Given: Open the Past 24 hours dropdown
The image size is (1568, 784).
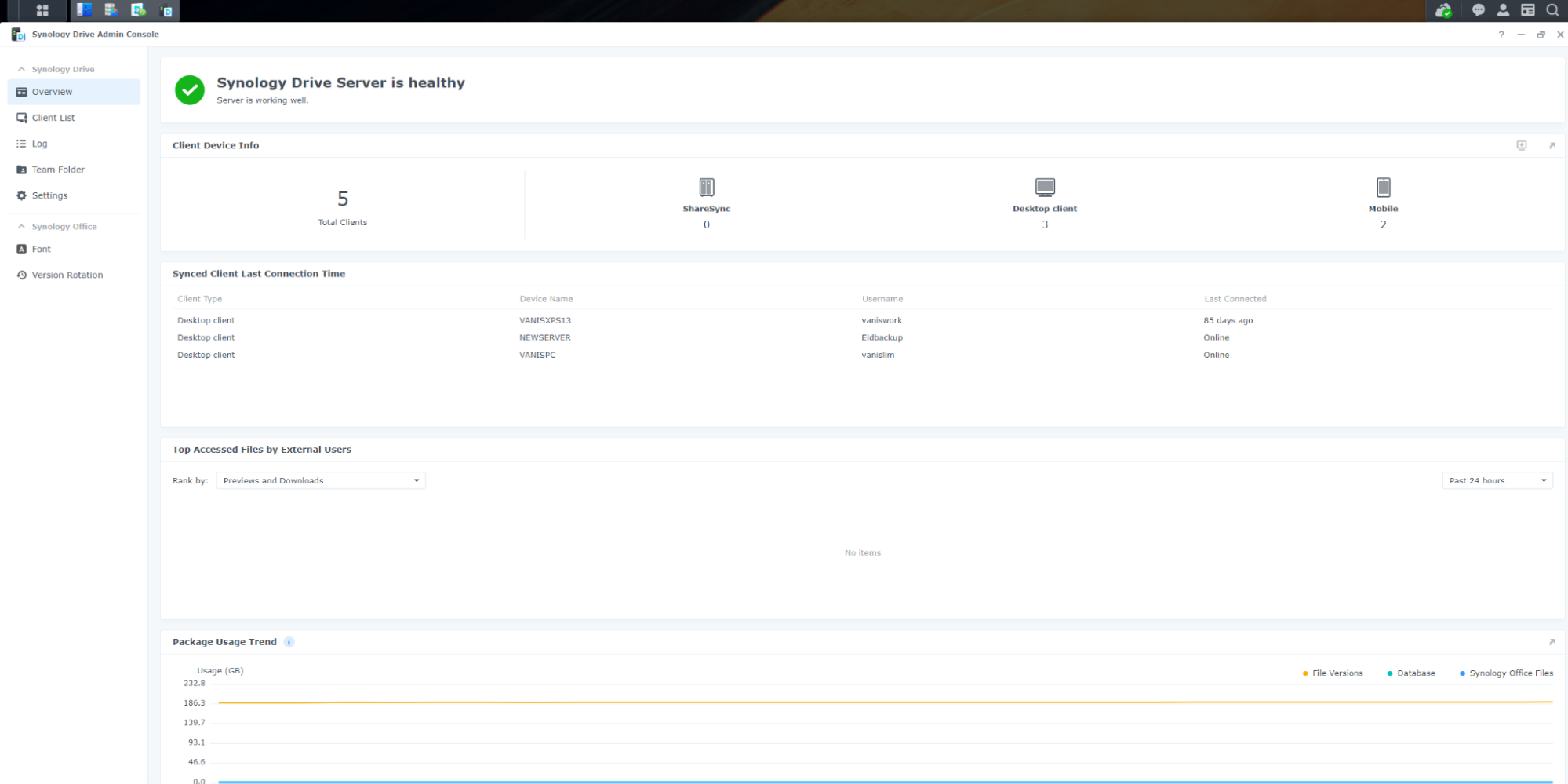Looking at the screenshot, I should coord(1497,480).
